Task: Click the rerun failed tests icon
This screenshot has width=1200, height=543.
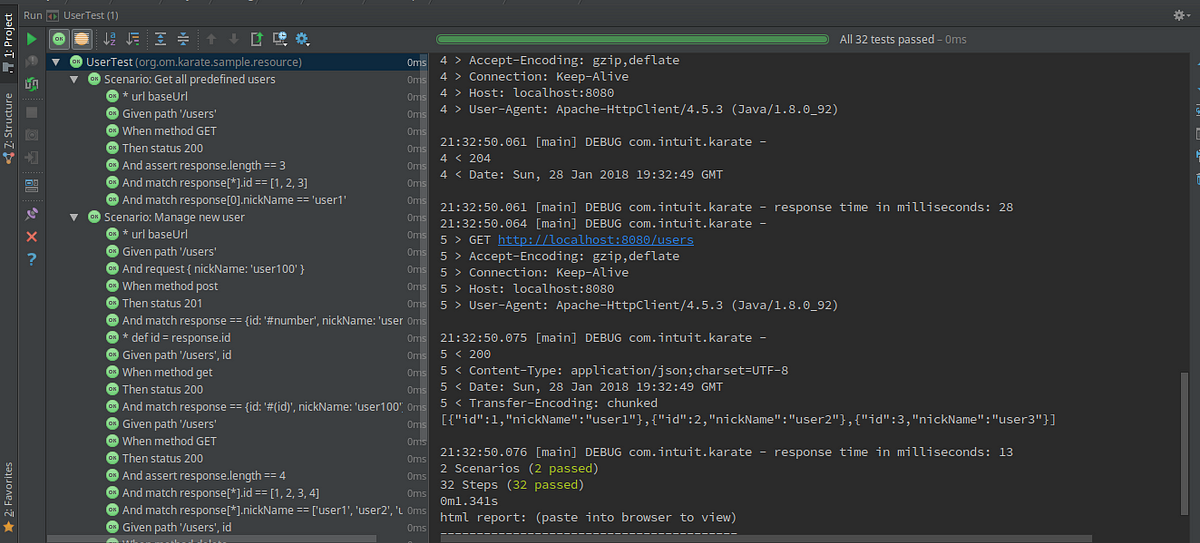Action: coord(32,62)
